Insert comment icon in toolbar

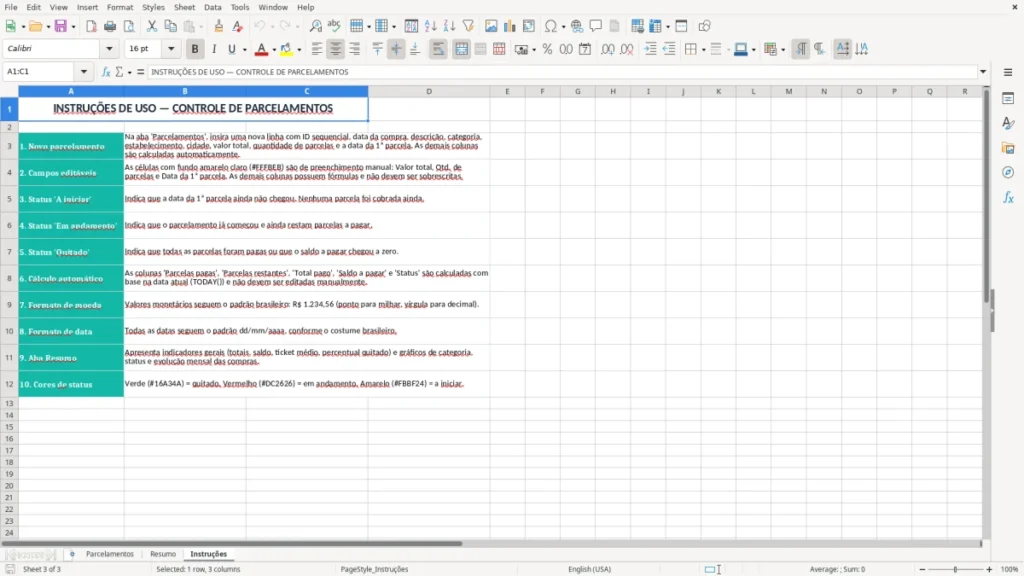[x=596, y=26]
